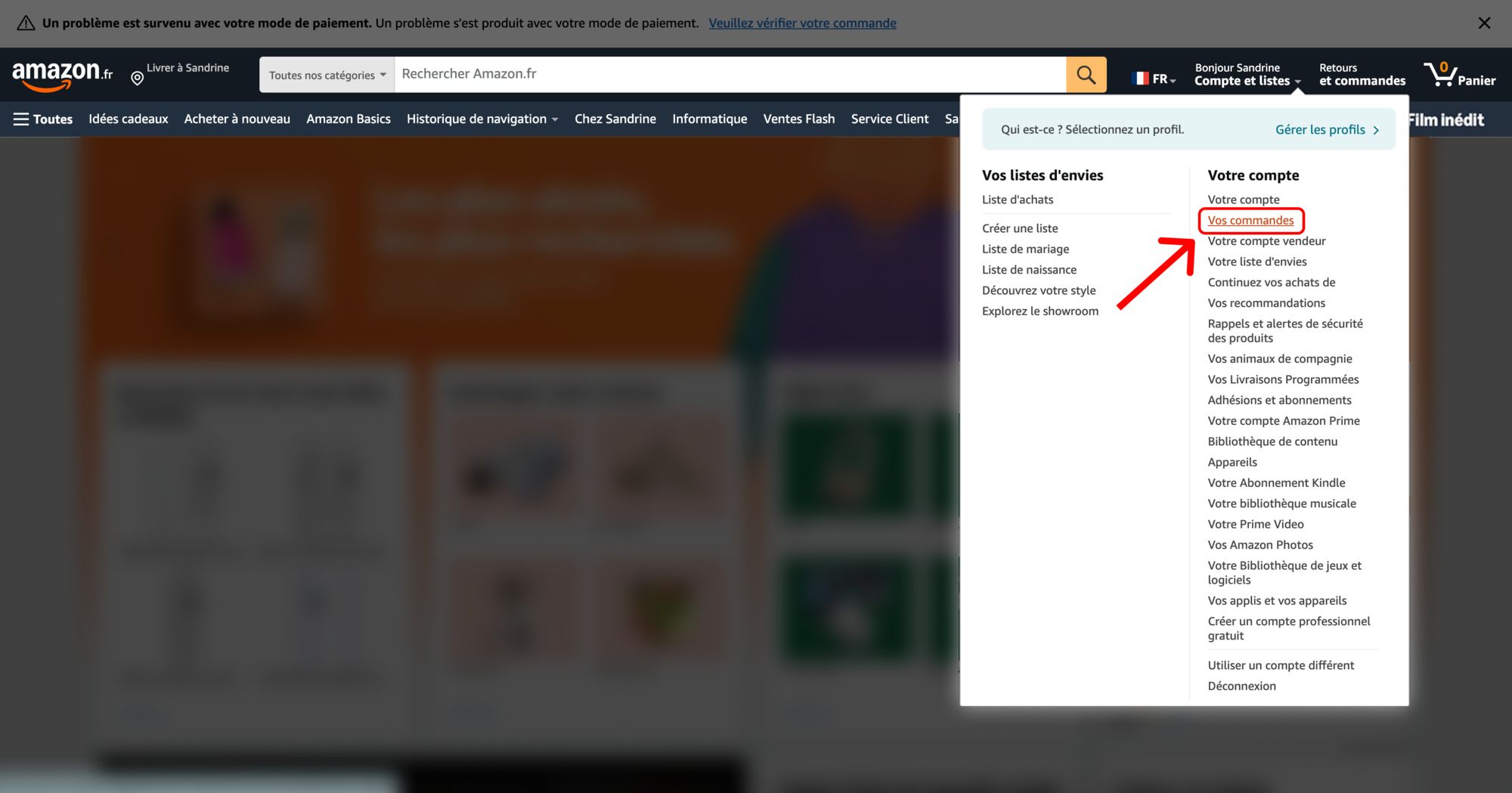The width and height of the screenshot is (1512, 793).
Task: Open 'Toutes nos catégories' search dropdown
Action: [327, 75]
